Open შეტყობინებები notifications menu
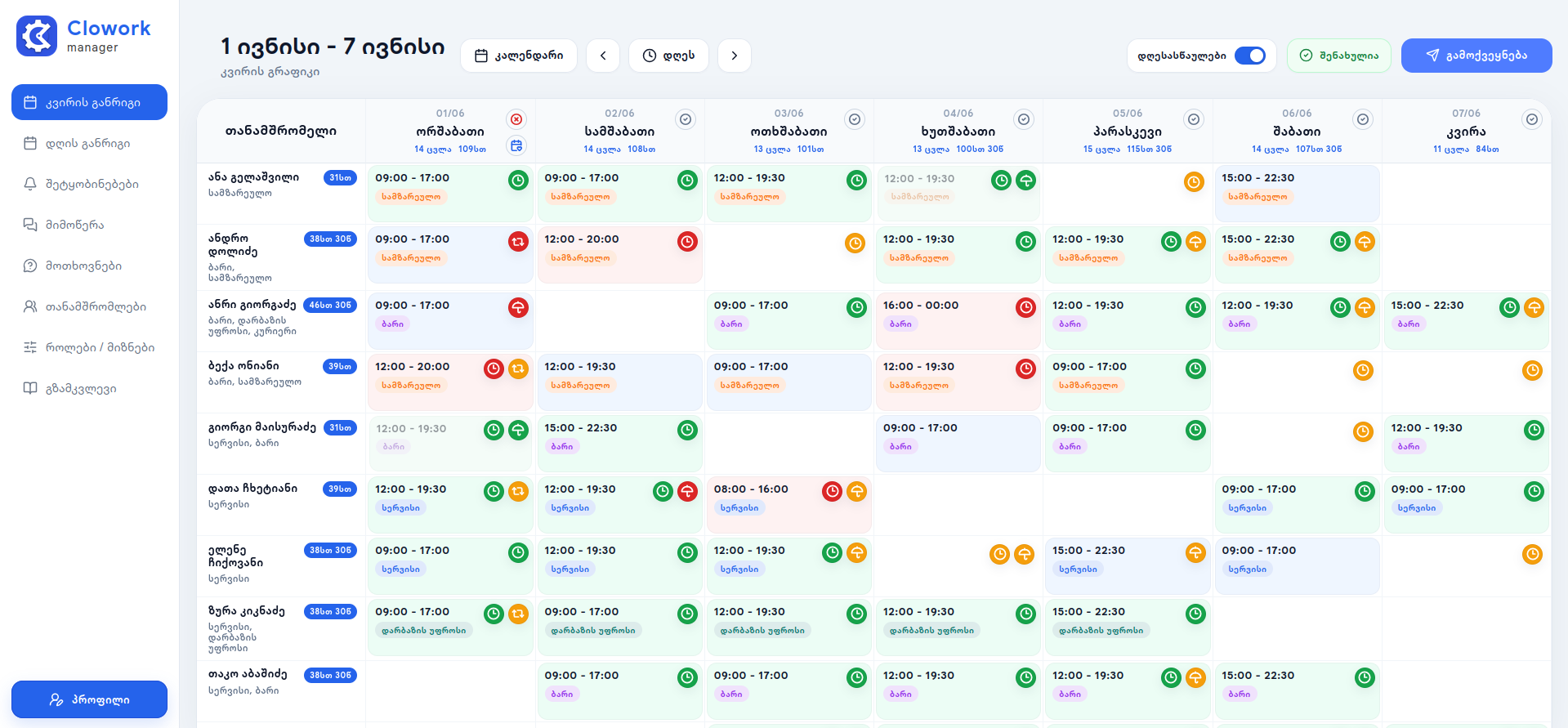The image size is (1568, 728). pyautogui.click(x=89, y=184)
